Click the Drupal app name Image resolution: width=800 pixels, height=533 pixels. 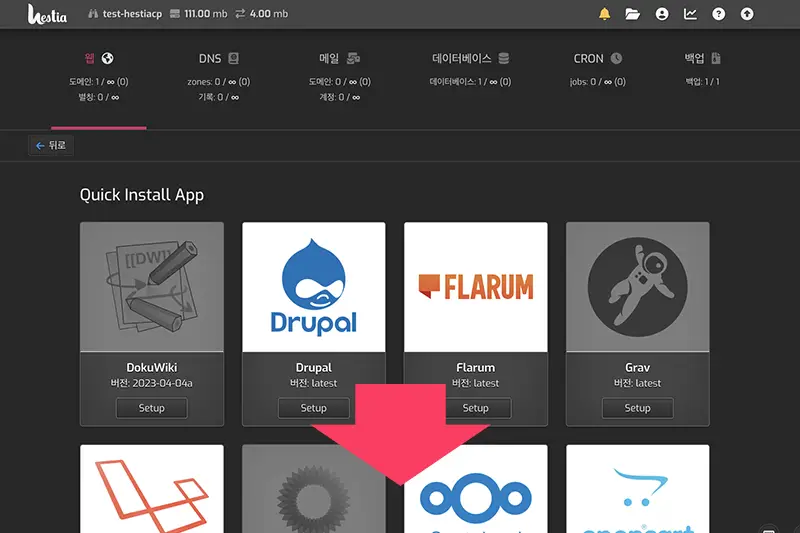[x=314, y=367]
